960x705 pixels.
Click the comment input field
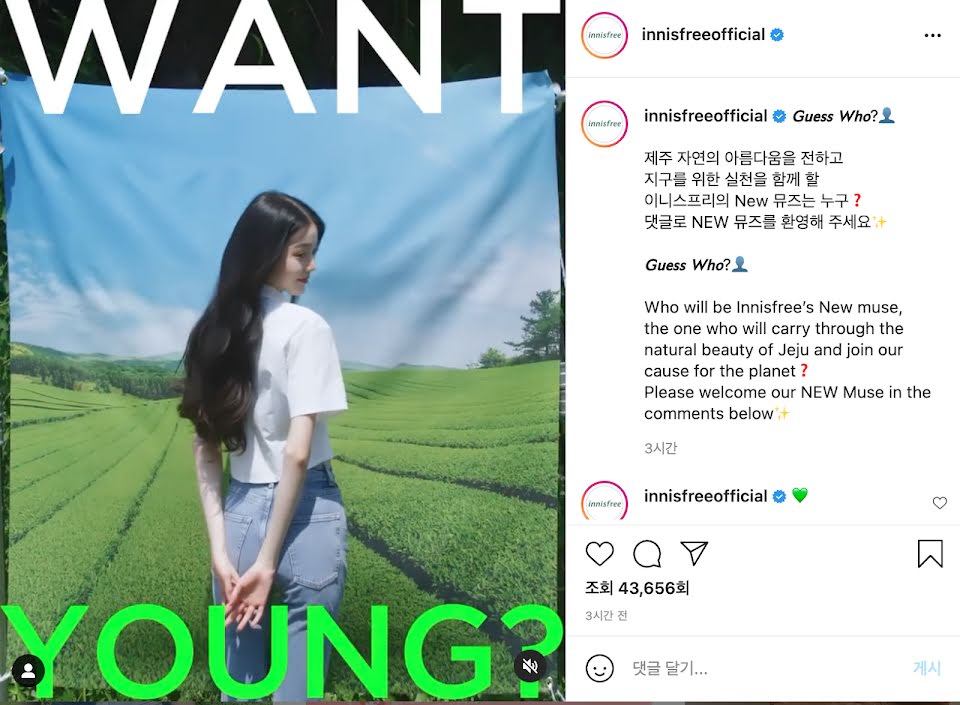(x=765, y=668)
